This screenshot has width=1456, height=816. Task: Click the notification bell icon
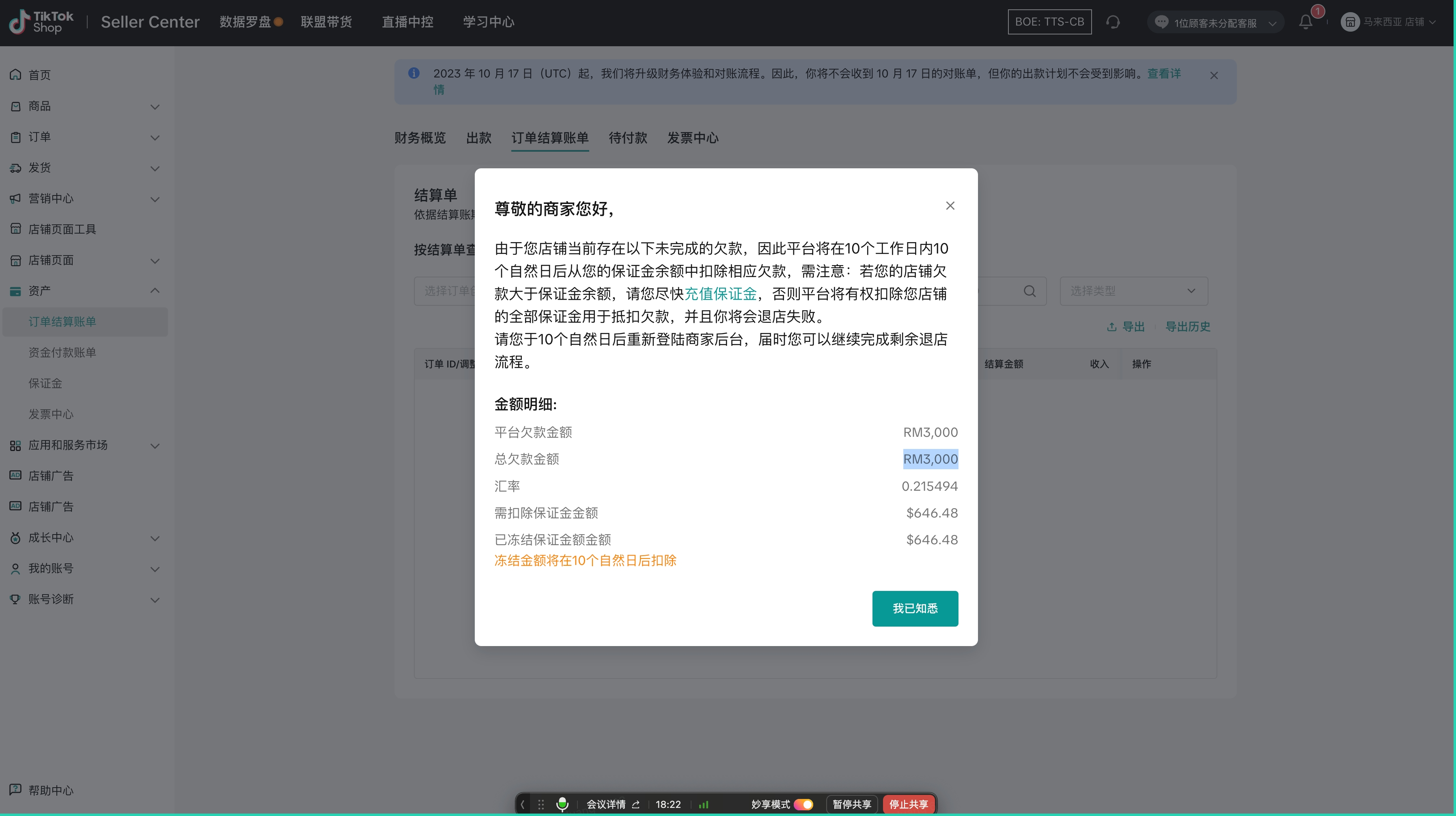(1305, 23)
